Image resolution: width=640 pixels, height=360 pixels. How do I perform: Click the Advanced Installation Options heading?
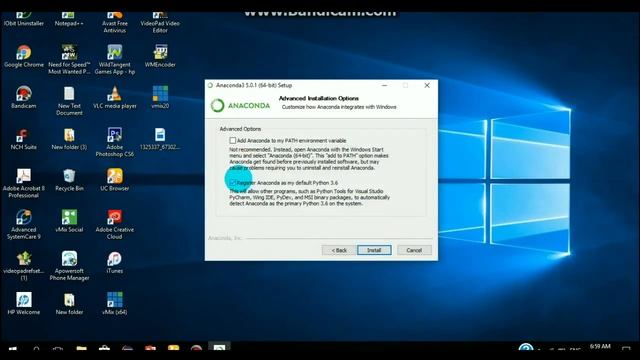319,98
